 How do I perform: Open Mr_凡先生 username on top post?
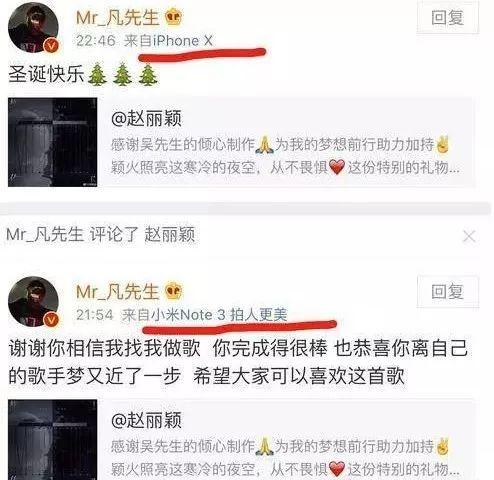tap(117, 18)
